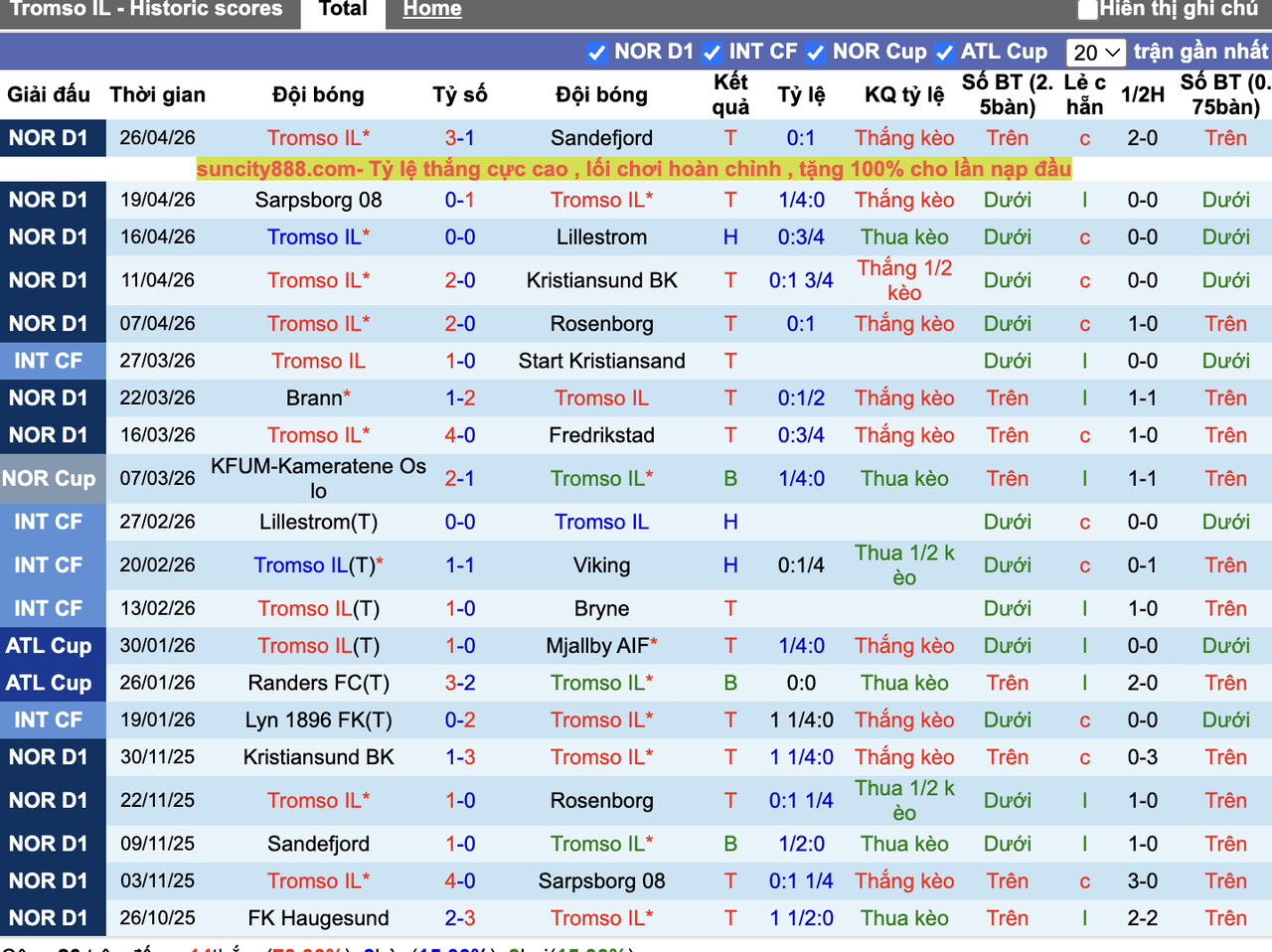Click the NOR D1 league label on 26/10/25

tap(50, 918)
